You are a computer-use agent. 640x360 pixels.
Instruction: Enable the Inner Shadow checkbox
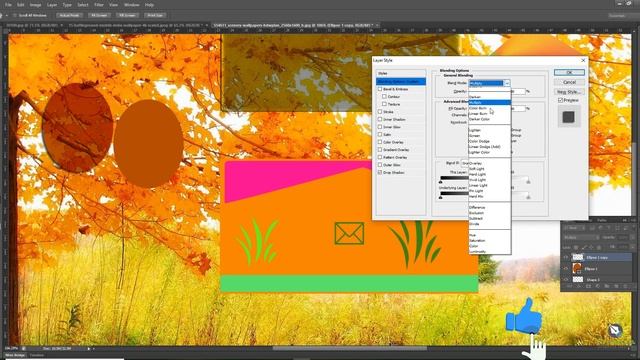(x=380, y=119)
